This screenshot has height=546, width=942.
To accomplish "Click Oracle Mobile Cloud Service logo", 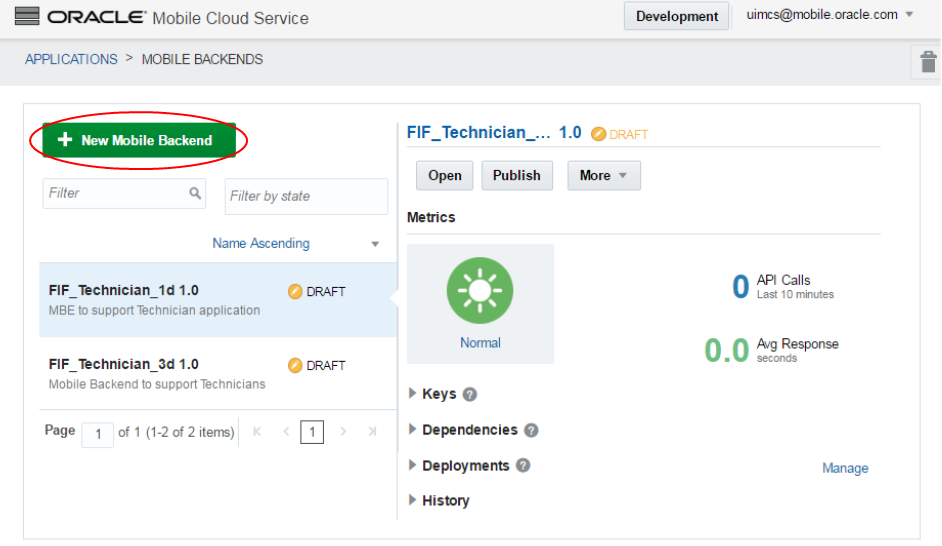I will pos(178,17).
